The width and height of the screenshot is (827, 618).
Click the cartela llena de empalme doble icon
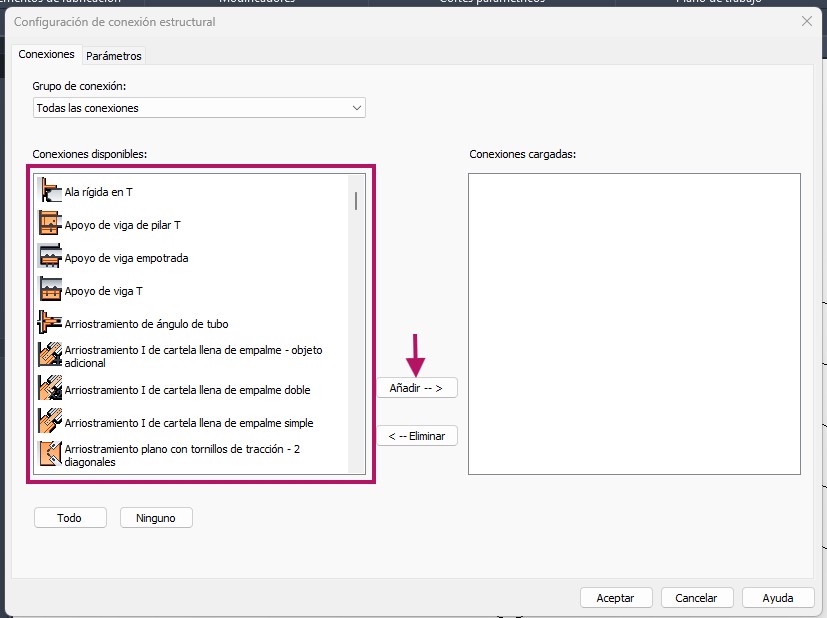[x=50, y=390]
